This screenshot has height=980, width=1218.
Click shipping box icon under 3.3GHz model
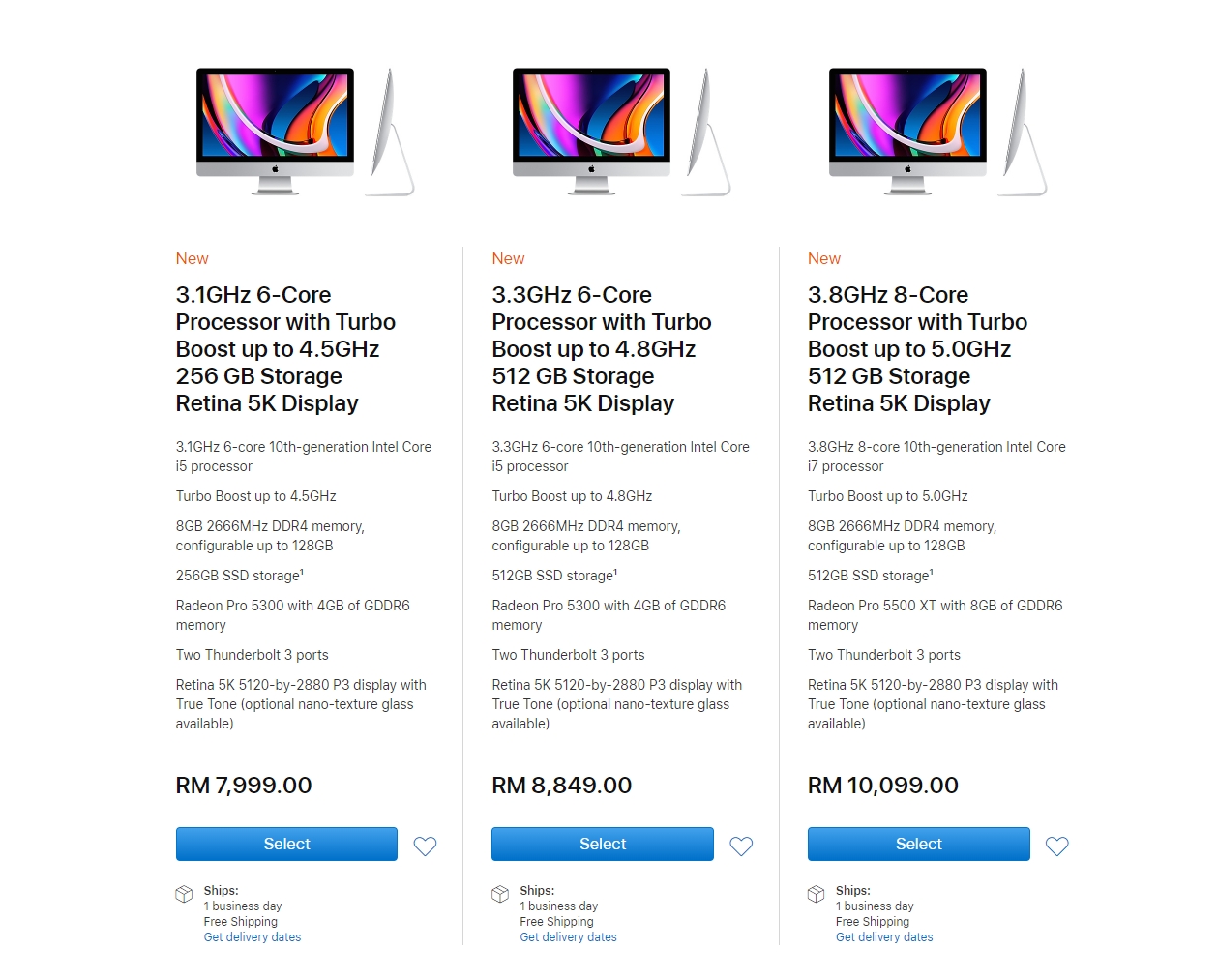pyautogui.click(x=500, y=894)
